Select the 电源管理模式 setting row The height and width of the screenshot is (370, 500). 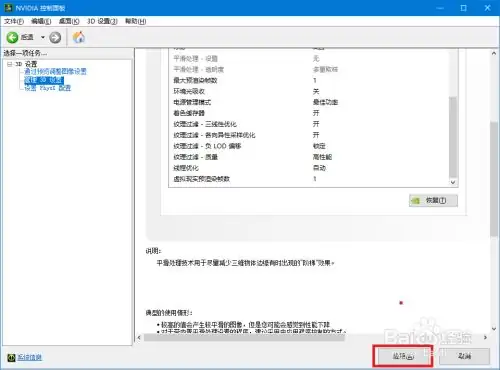point(309,102)
